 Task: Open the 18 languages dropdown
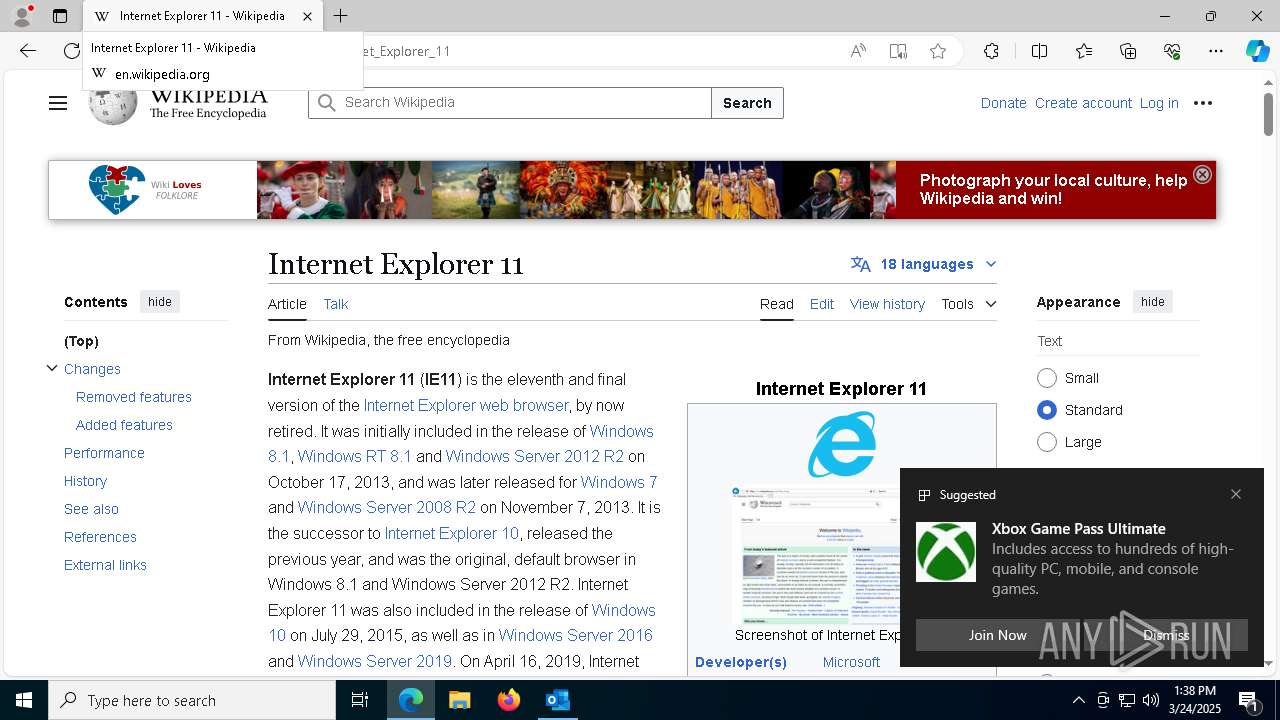click(x=924, y=264)
